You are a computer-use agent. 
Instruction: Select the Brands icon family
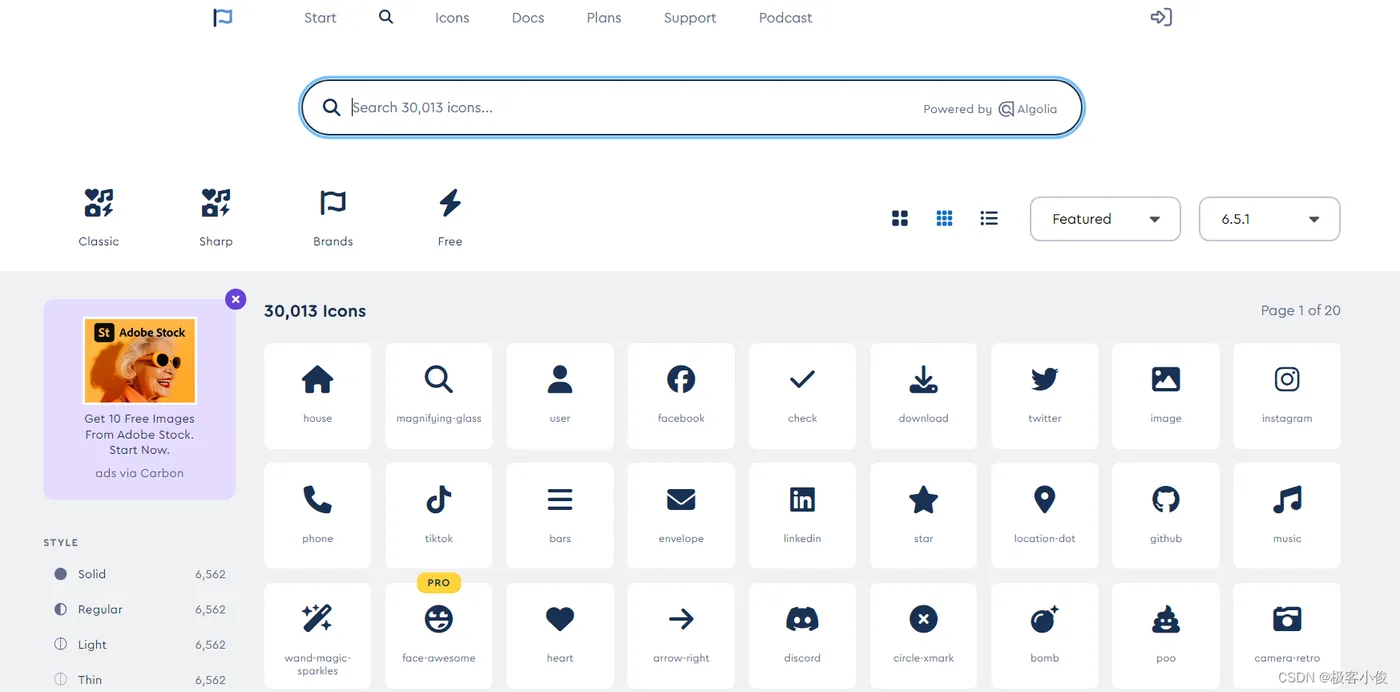coord(333,217)
